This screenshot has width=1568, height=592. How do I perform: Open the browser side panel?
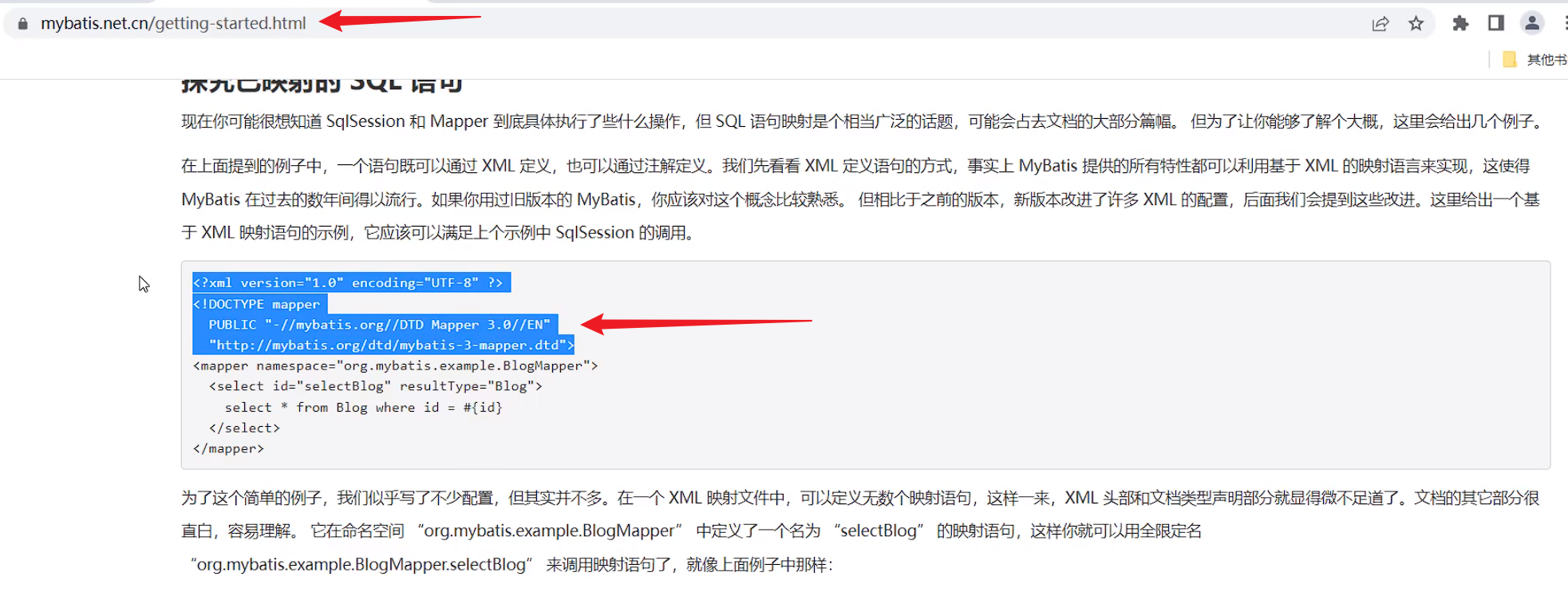(x=1496, y=24)
